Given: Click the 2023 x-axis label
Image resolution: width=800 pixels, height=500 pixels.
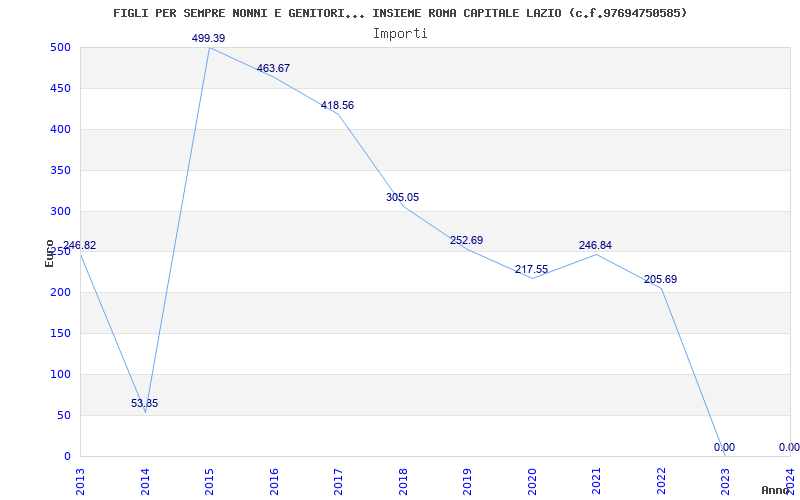Looking at the screenshot, I should pyautogui.click(x=726, y=482).
